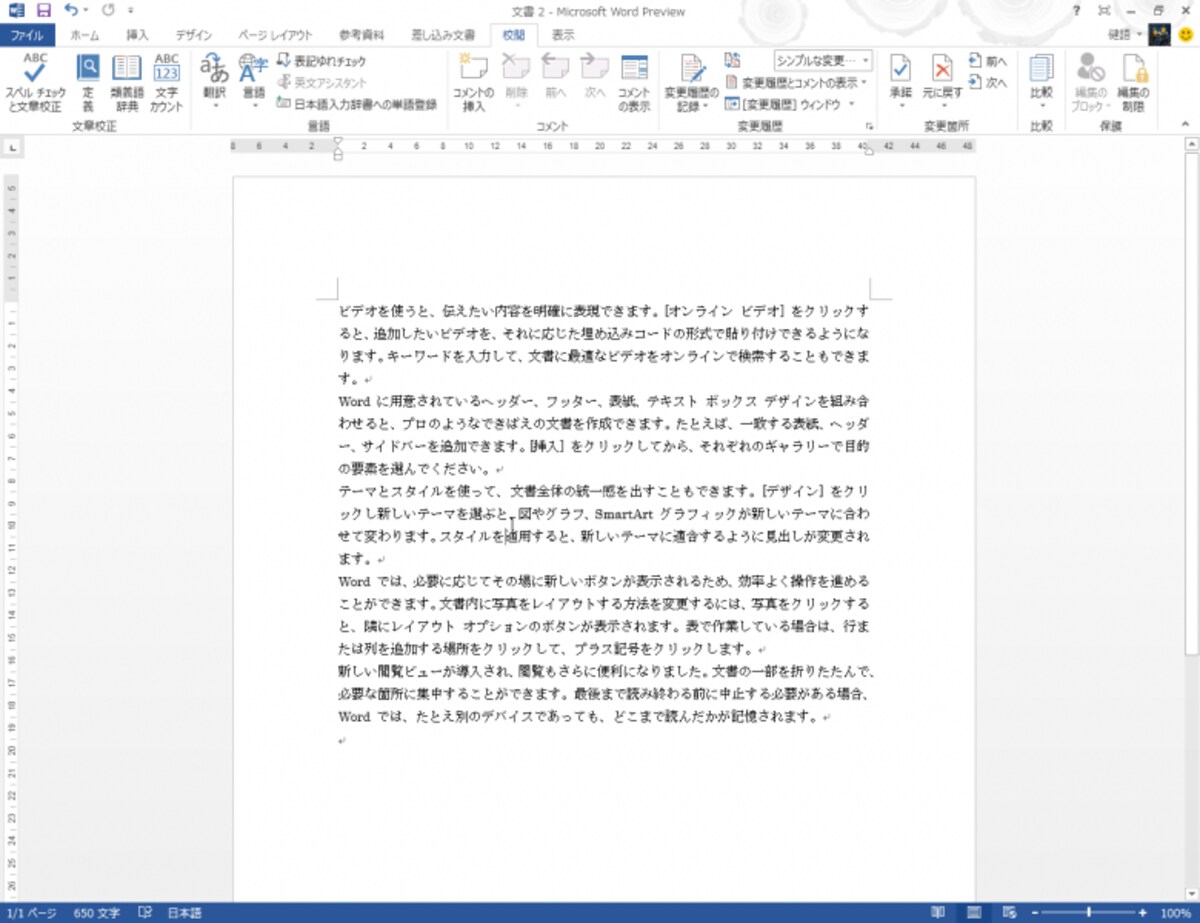The height and width of the screenshot is (923, 1200).
Task: Switch to the デザイン tab
Action: [194, 35]
